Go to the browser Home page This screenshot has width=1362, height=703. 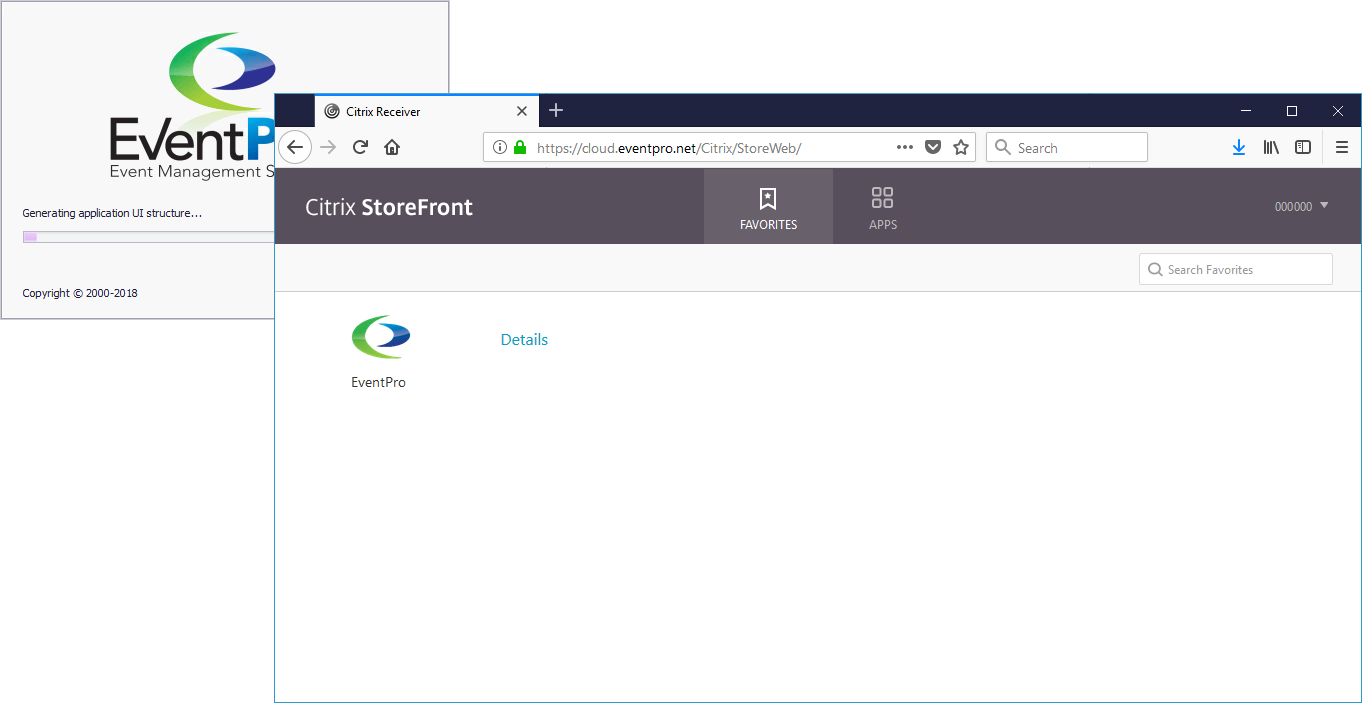(392, 147)
